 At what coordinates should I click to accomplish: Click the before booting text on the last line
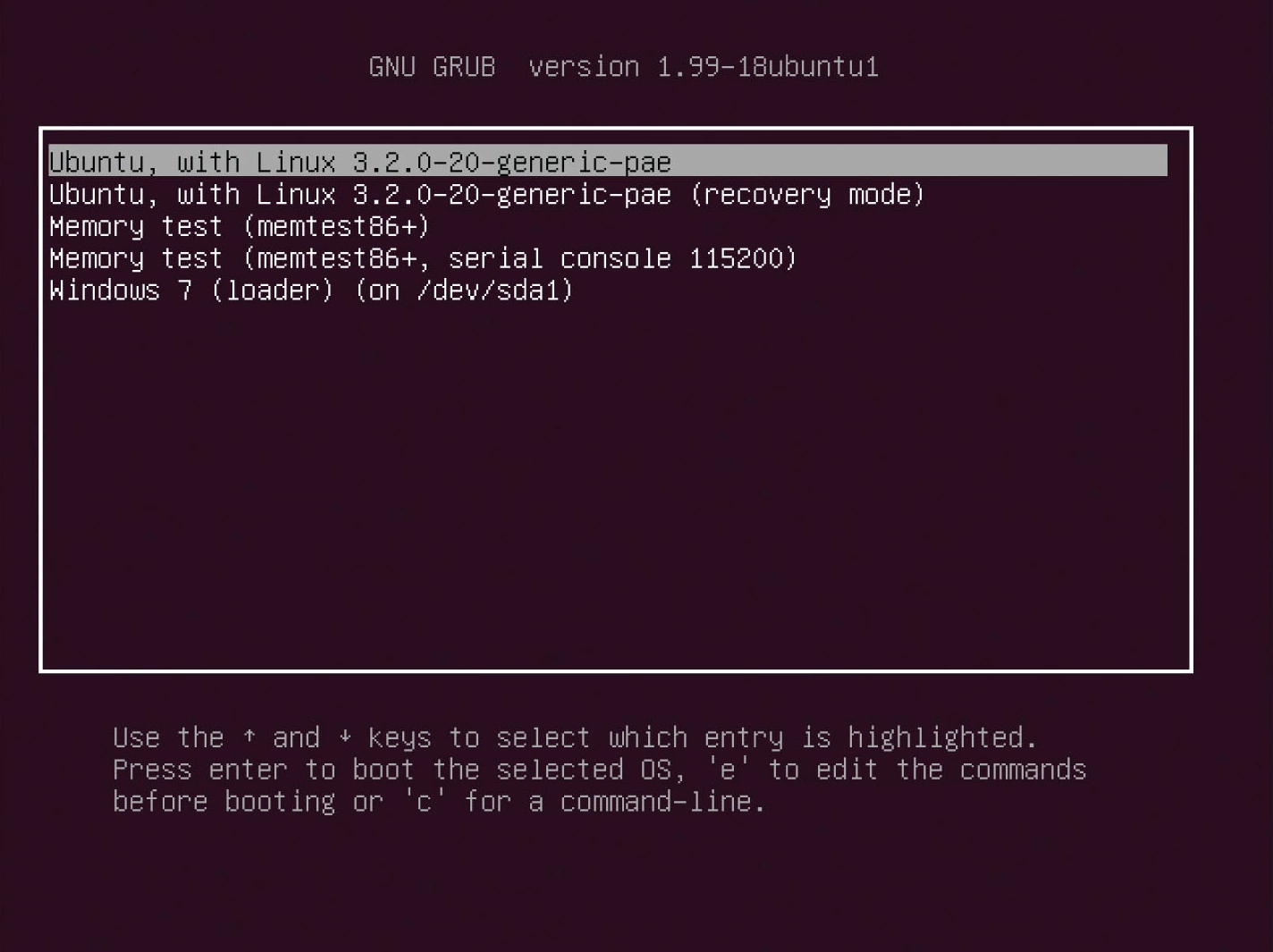(223, 802)
